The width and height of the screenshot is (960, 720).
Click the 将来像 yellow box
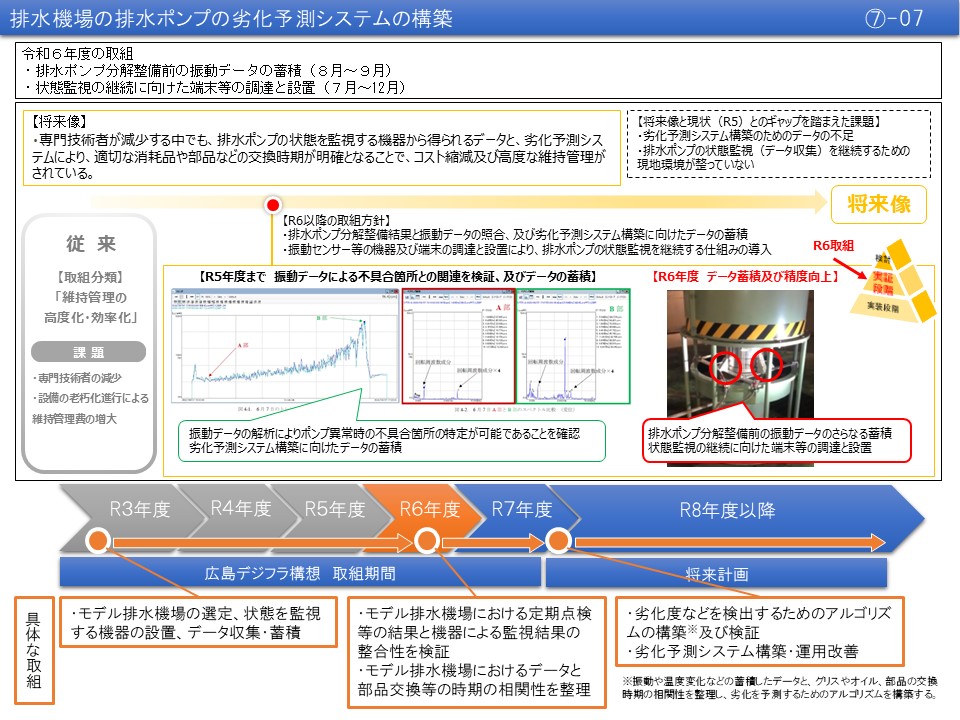pos(879,205)
